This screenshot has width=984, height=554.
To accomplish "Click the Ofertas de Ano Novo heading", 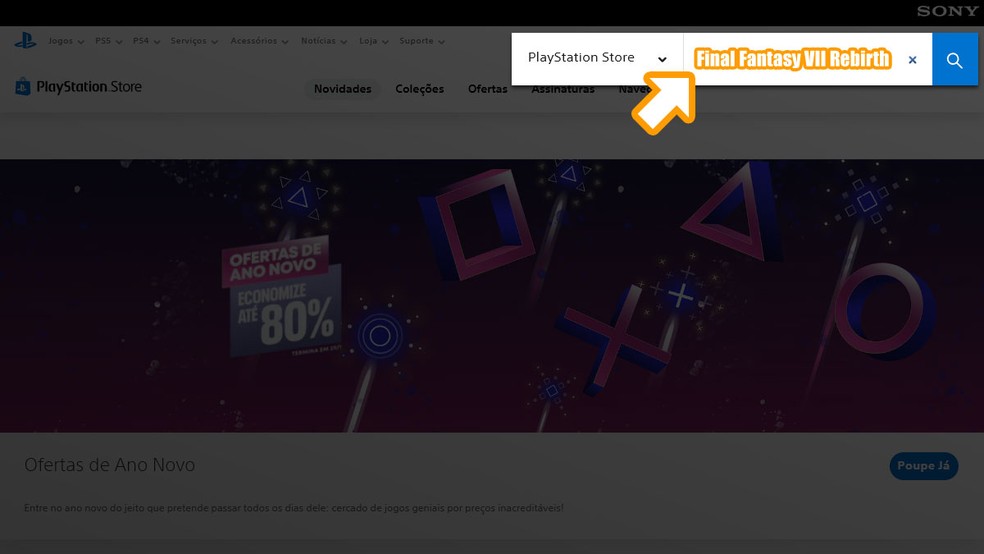I will pos(109,465).
